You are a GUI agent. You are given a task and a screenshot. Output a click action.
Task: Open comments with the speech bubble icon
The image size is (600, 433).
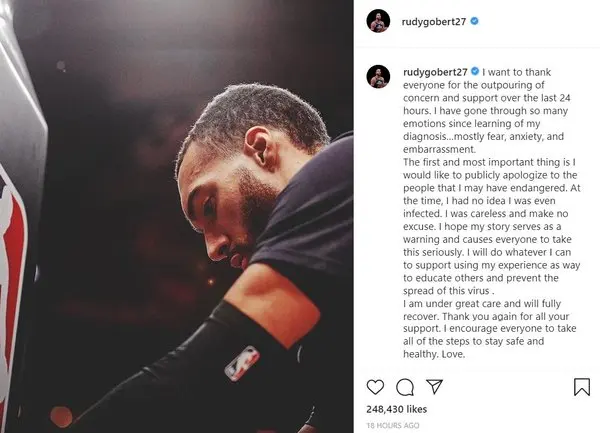click(405, 387)
